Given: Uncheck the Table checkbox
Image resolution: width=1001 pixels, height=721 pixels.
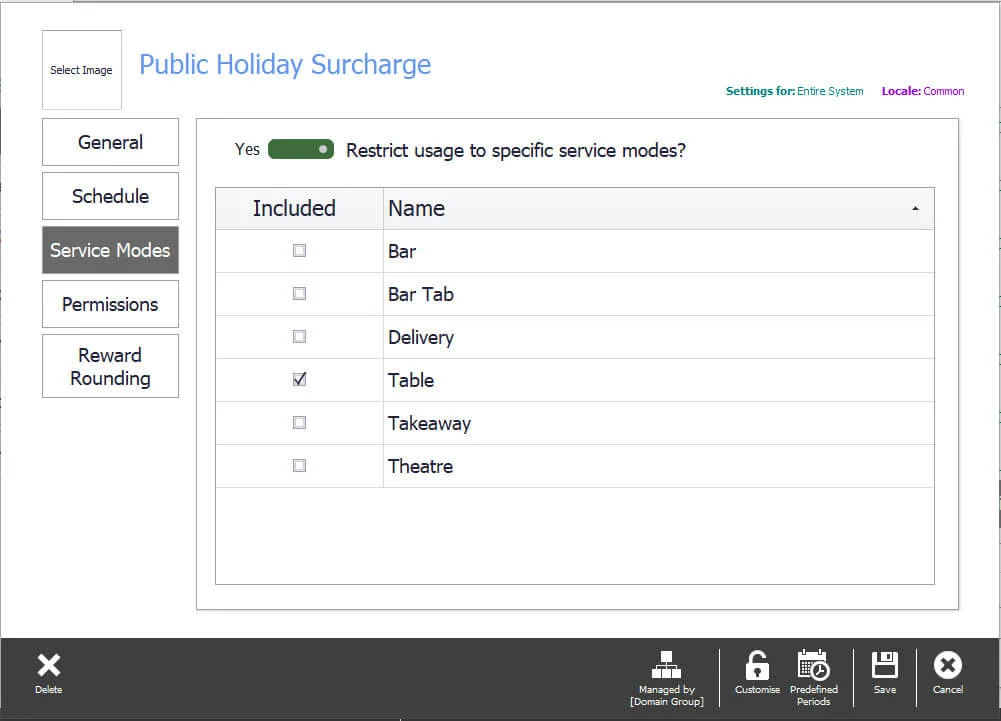Looking at the screenshot, I should click(x=299, y=379).
